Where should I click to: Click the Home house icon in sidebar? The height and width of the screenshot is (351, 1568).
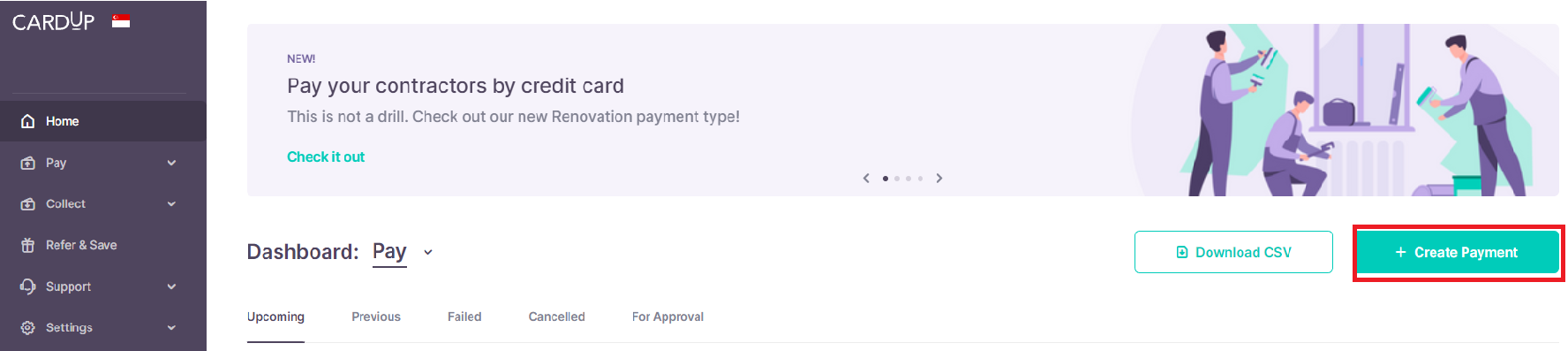coord(28,121)
